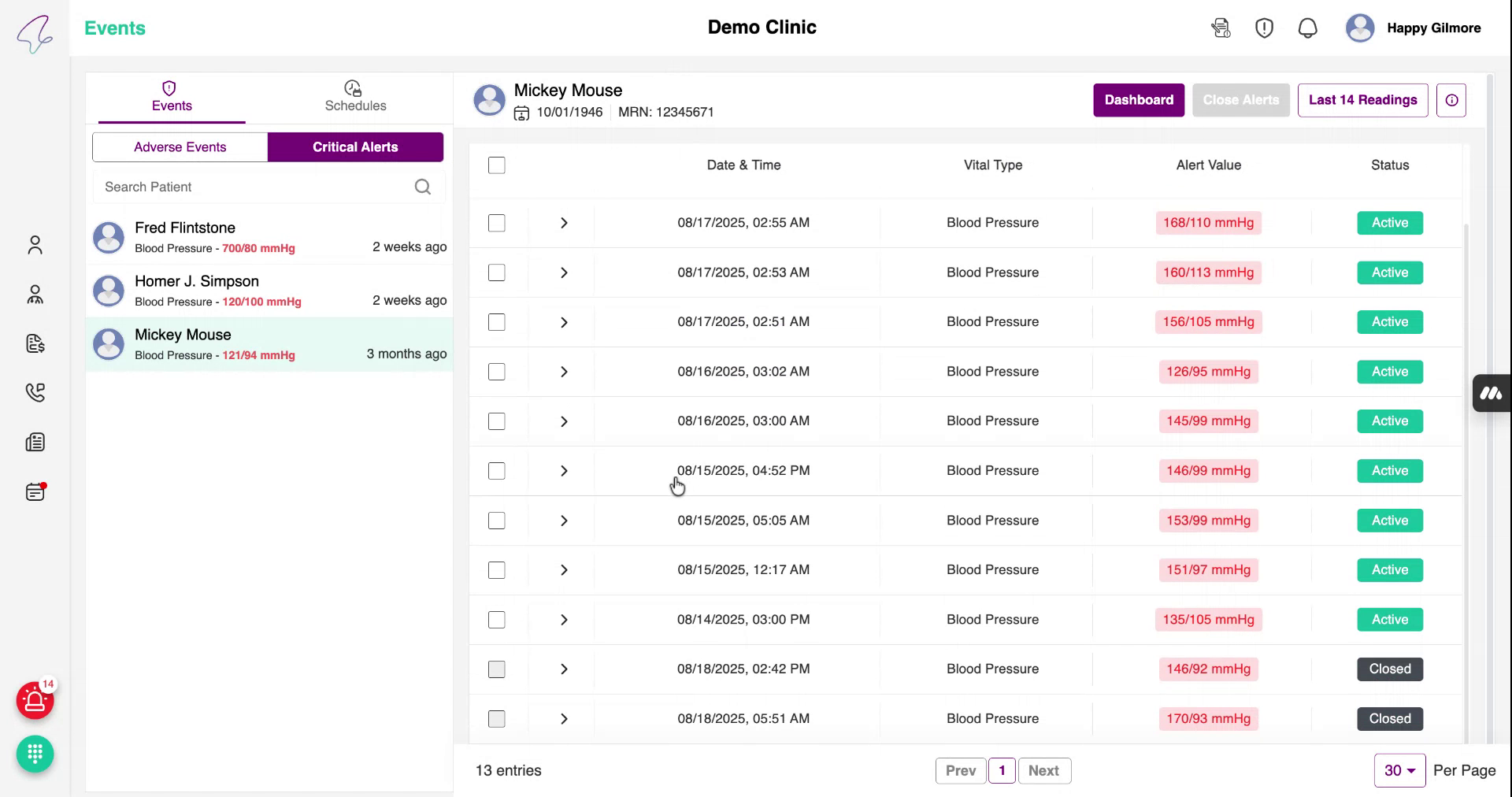The image size is (1512, 797).
Task: Open the calendar icon with red notification dot
Action: coord(35,491)
